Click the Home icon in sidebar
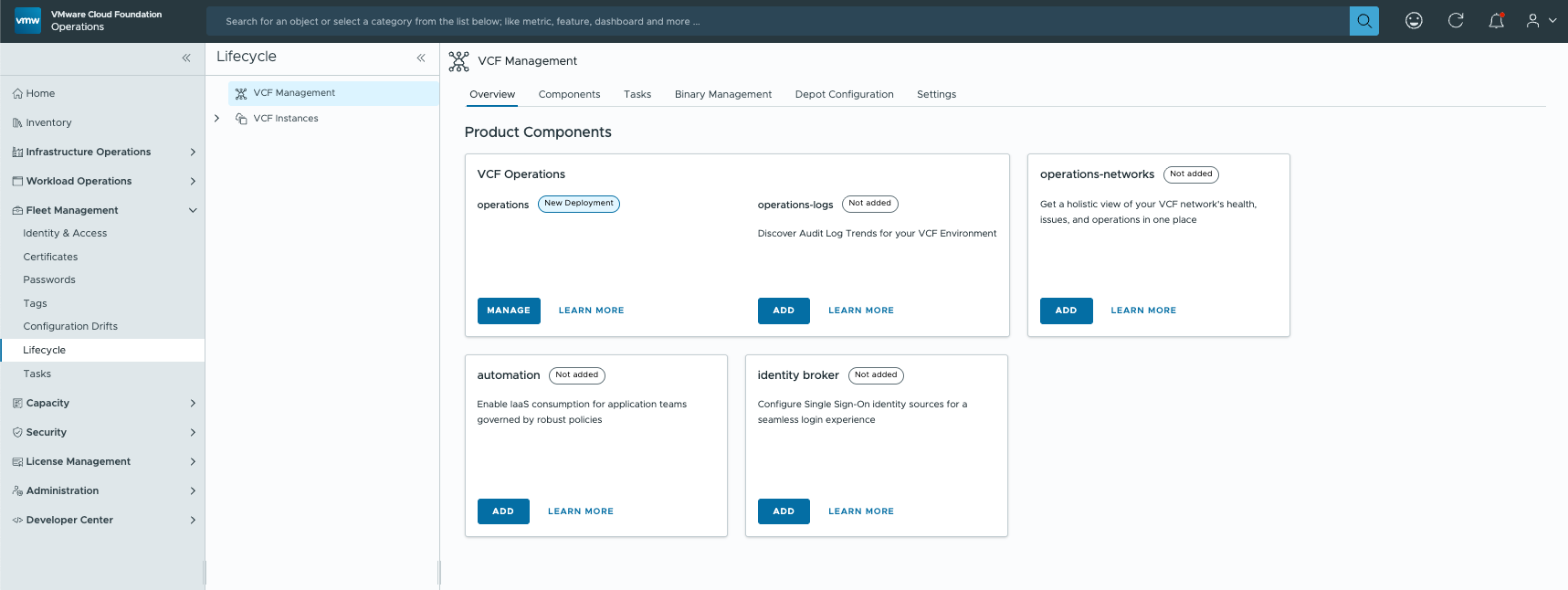 17,93
